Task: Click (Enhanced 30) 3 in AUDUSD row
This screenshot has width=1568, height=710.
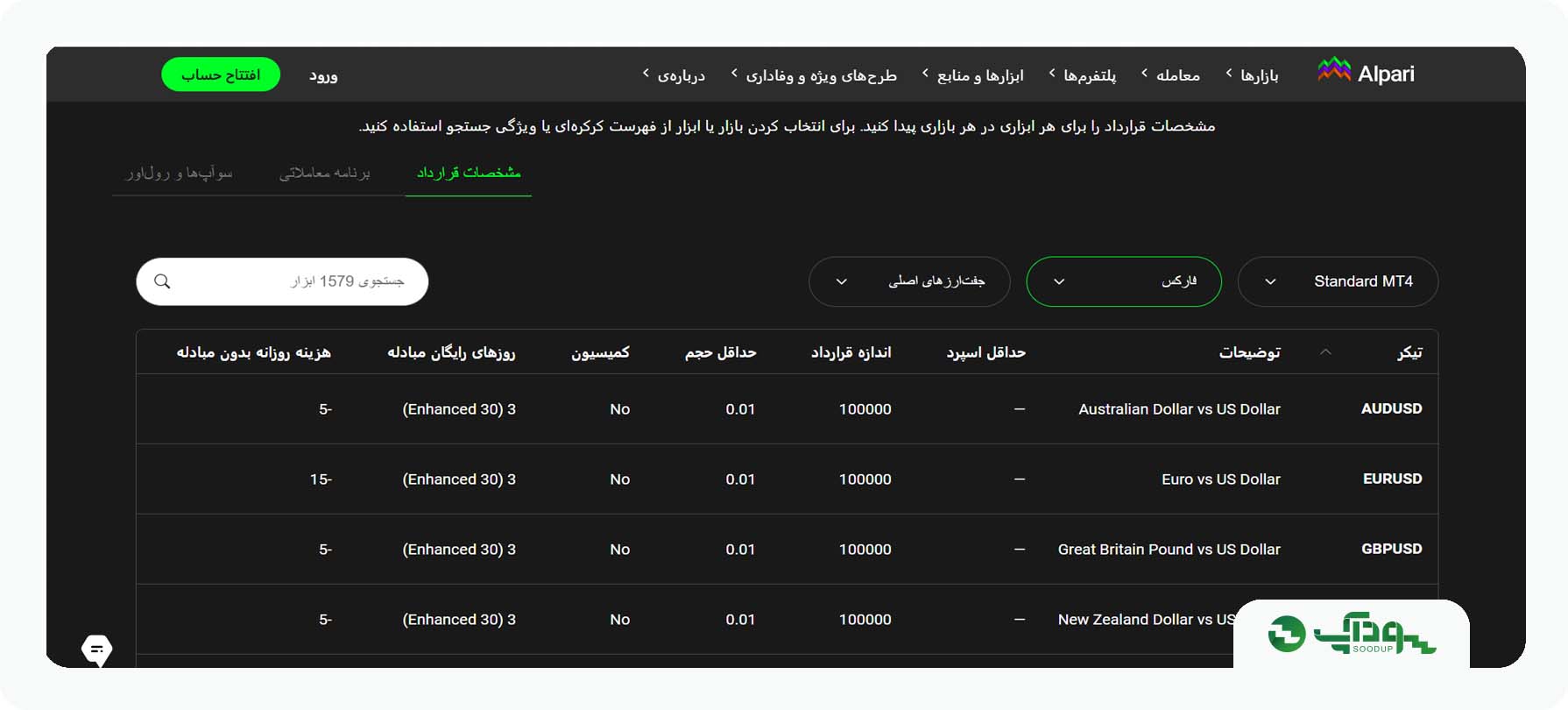Action: click(459, 408)
